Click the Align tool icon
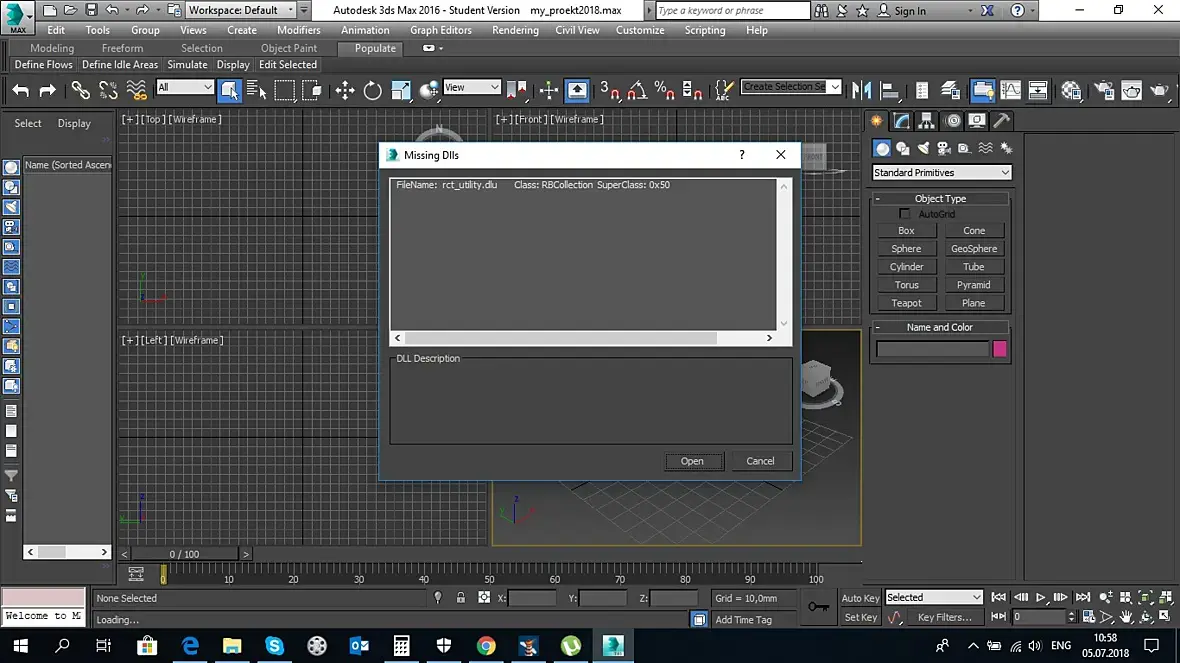The image size is (1180, 663). 890,91
